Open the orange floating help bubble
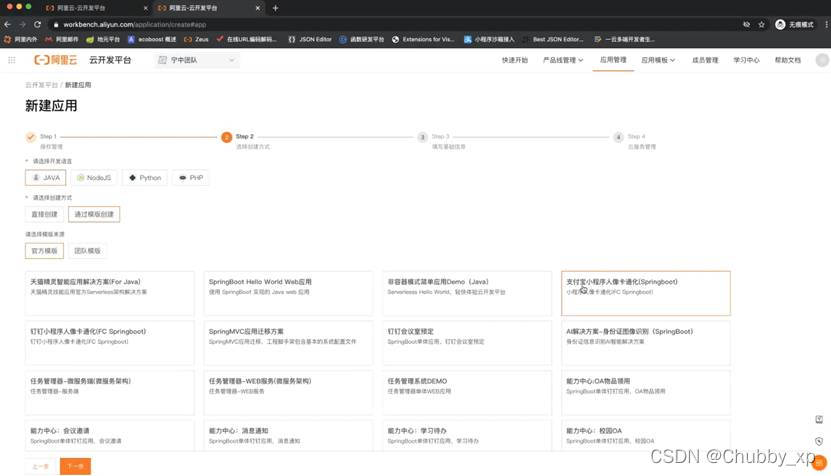This screenshot has height=476, width=831. coord(819,463)
